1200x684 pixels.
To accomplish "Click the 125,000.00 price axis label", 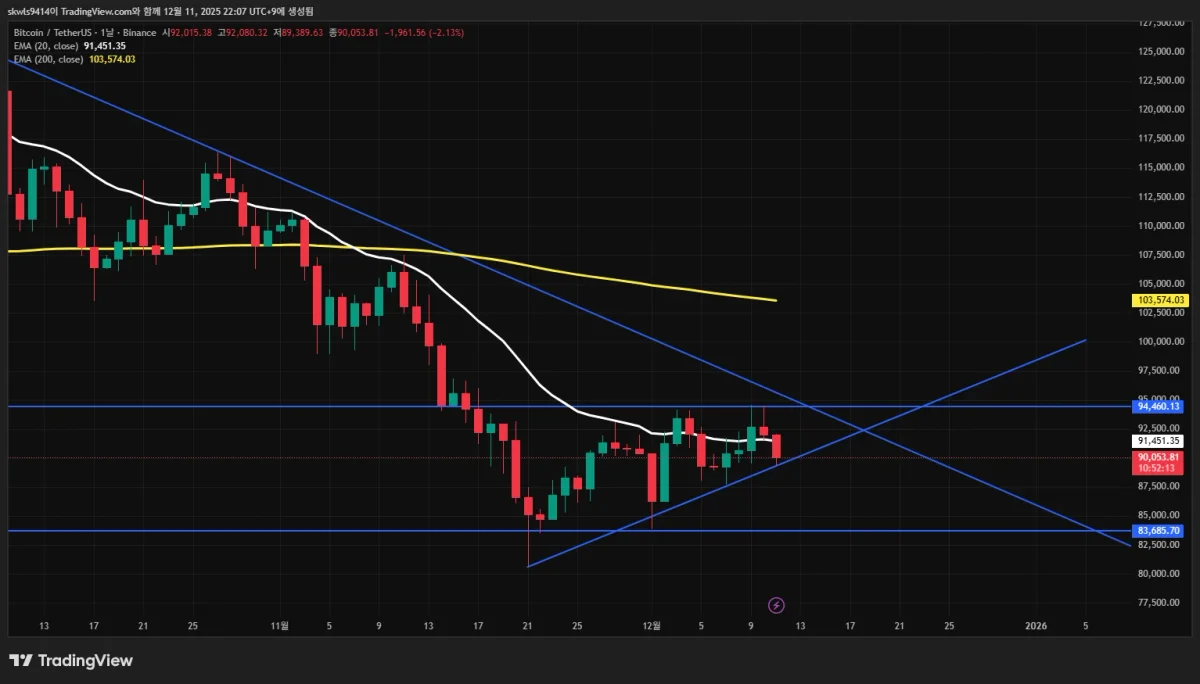I will point(1161,52).
